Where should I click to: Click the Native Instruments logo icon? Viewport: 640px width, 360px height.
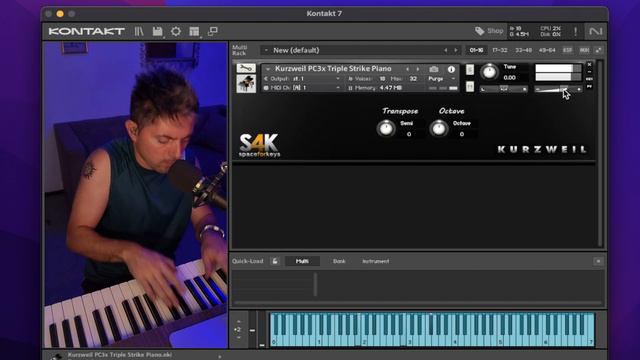[x=596, y=31]
